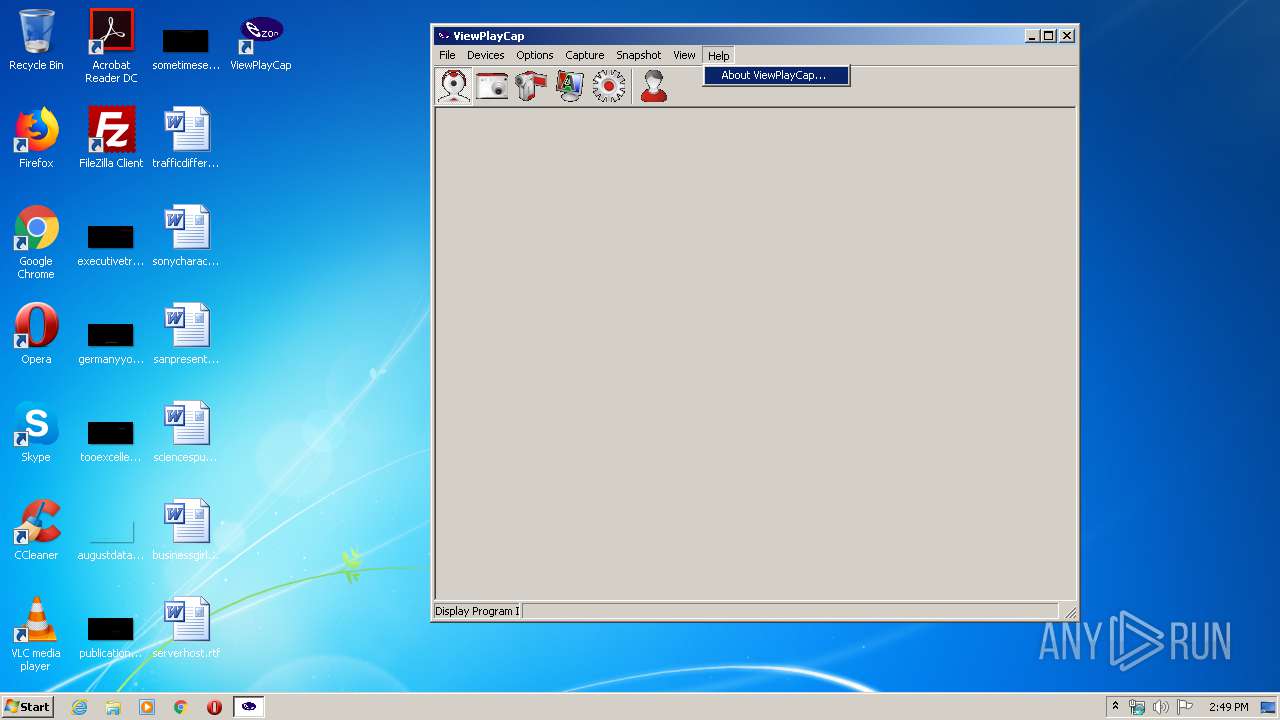Image resolution: width=1280 pixels, height=720 pixels.
Task: Click the photo camera snapshot toolbar icon
Action: (x=492, y=86)
